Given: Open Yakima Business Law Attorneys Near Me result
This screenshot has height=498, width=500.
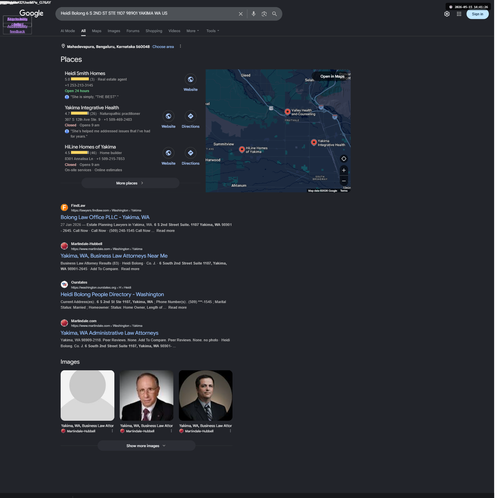Looking at the screenshot, I should [x=114, y=256].
